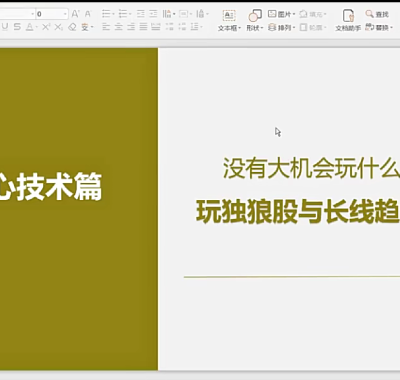Apply strikethrough formatting with the S icon
Screen dimensions: 400x380
click(17, 27)
